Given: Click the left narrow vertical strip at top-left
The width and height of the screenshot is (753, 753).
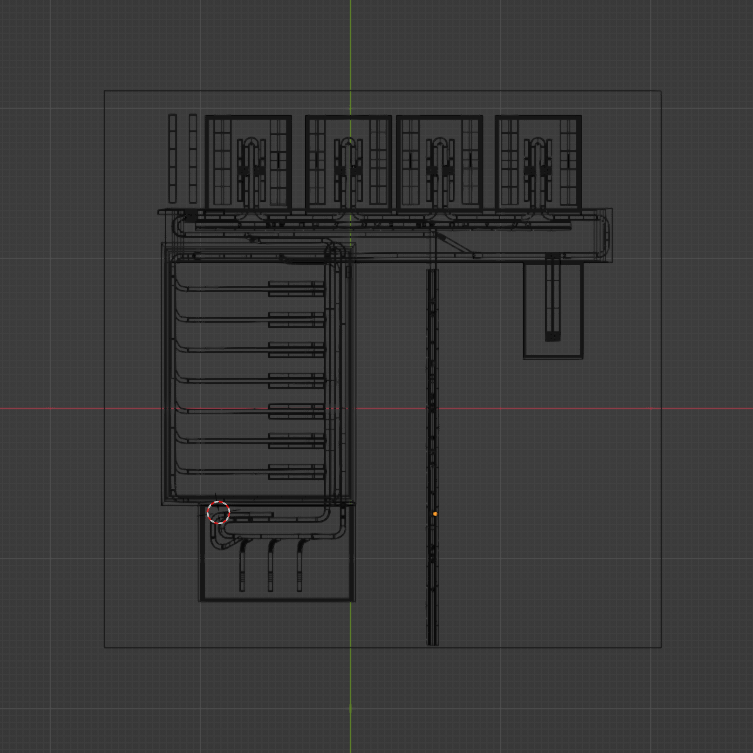Looking at the screenshot, I should tap(172, 158).
